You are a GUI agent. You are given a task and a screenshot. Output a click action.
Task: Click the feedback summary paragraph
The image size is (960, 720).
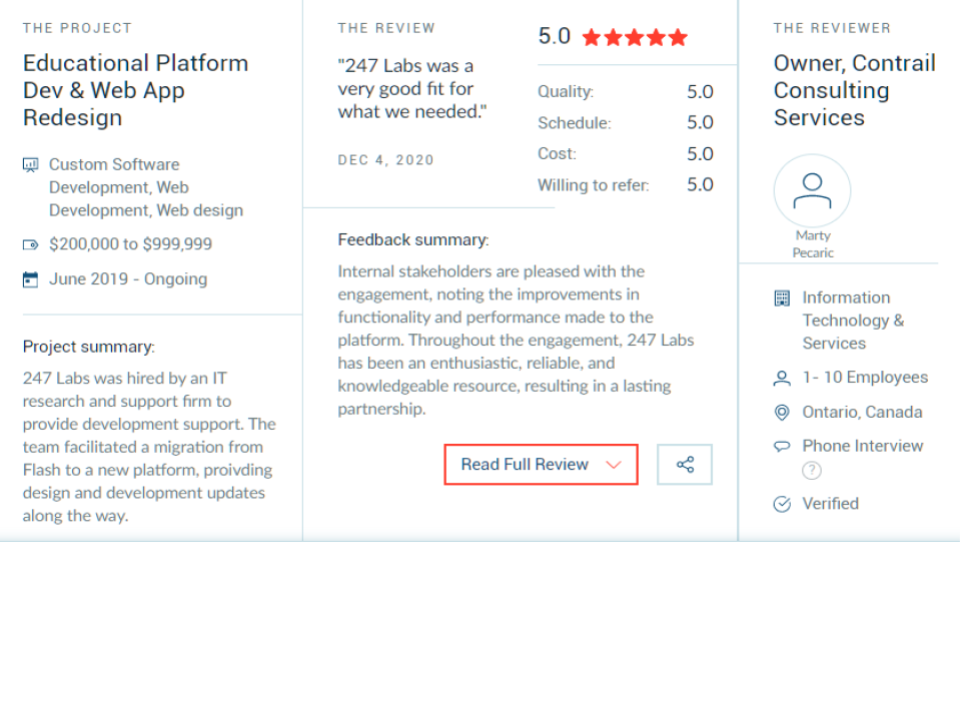516,340
